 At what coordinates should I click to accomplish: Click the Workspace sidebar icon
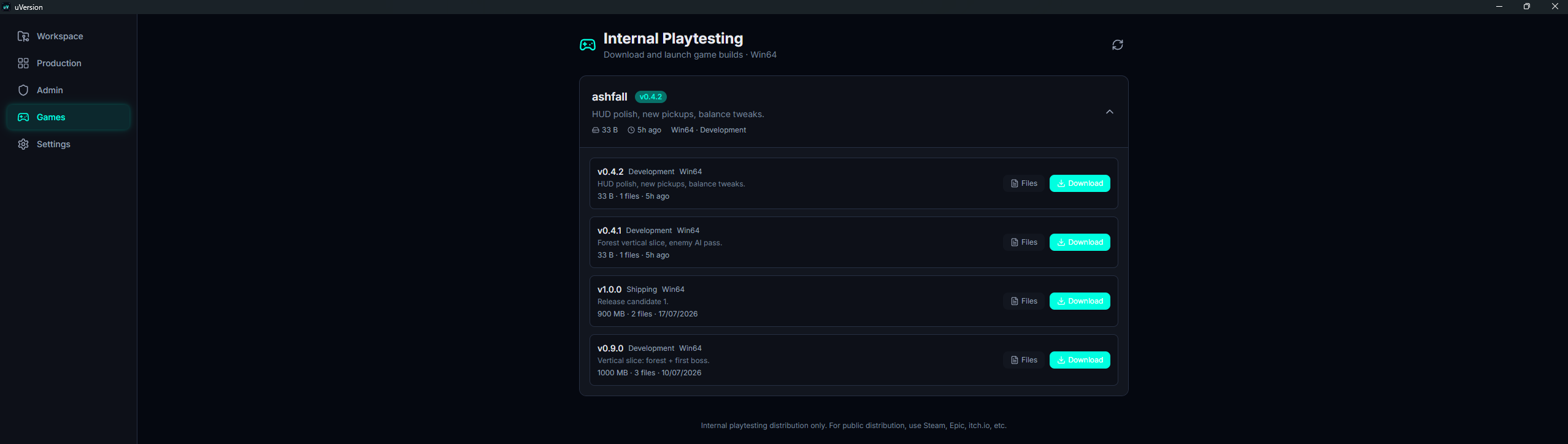(x=23, y=36)
